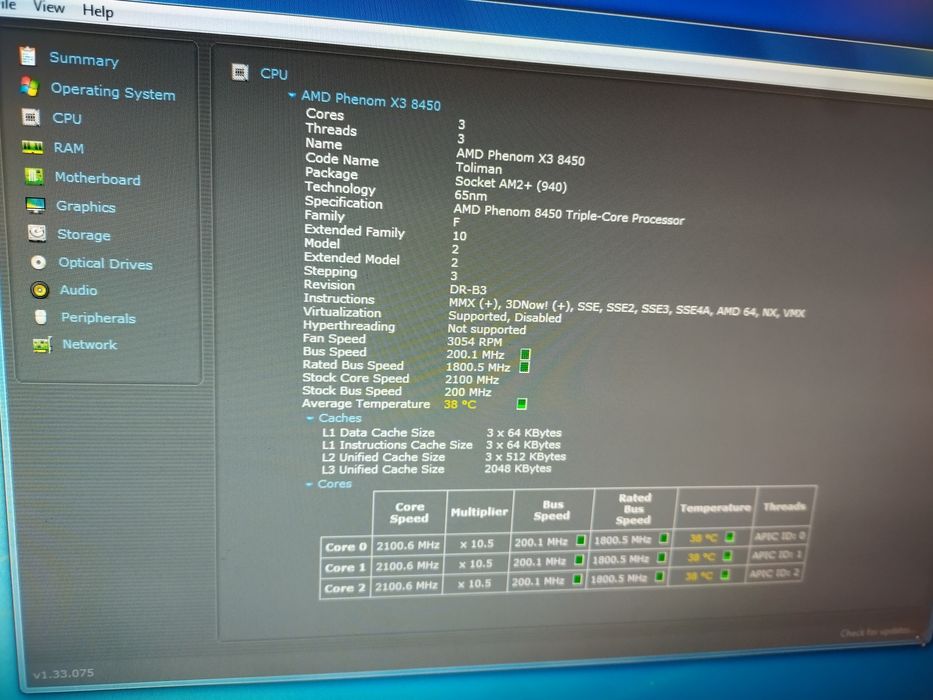Click the CPU chip icon in sidebar
The width and height of the screenshot is (933, 700).
(31, 117)
